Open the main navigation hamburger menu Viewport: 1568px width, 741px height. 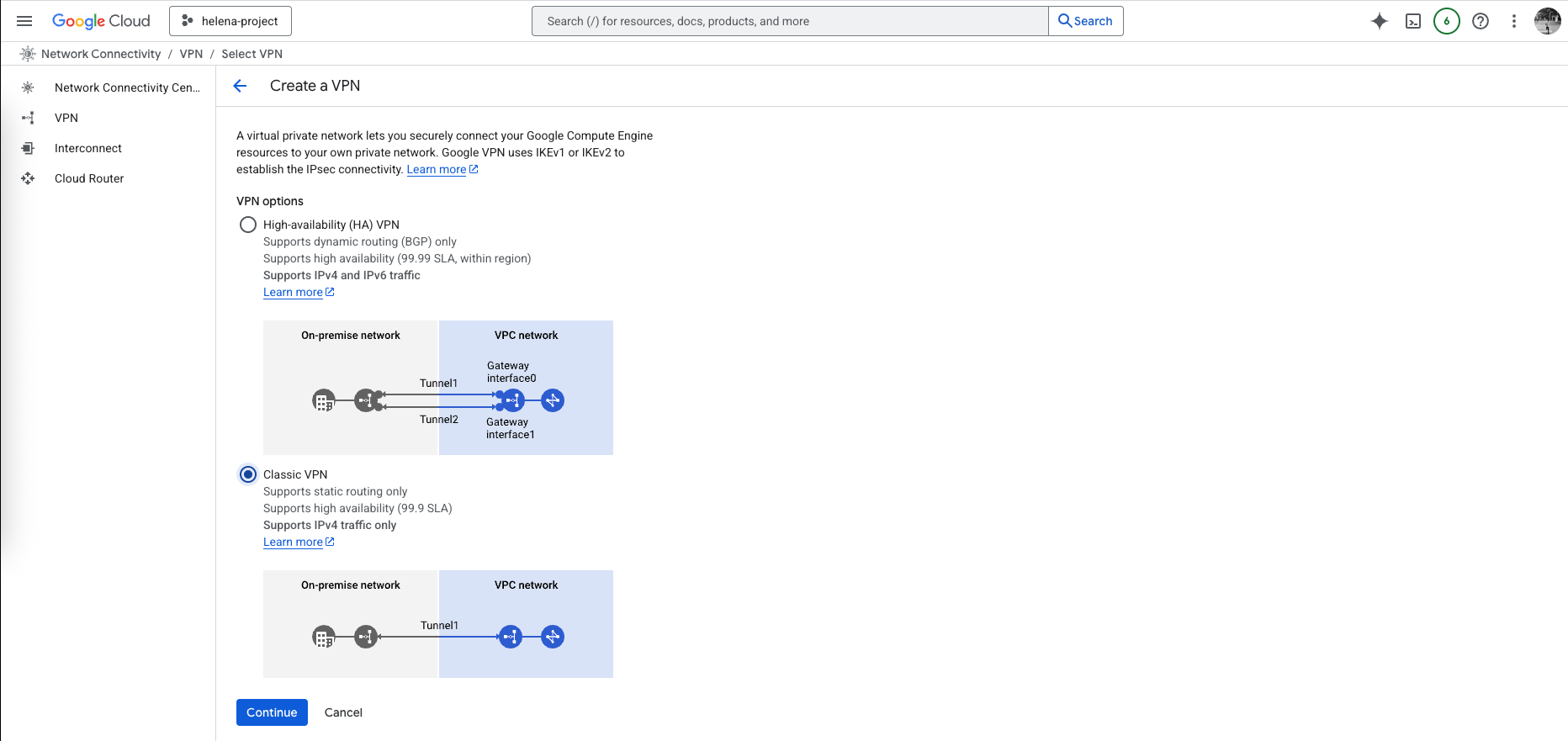tap(24, 21)
